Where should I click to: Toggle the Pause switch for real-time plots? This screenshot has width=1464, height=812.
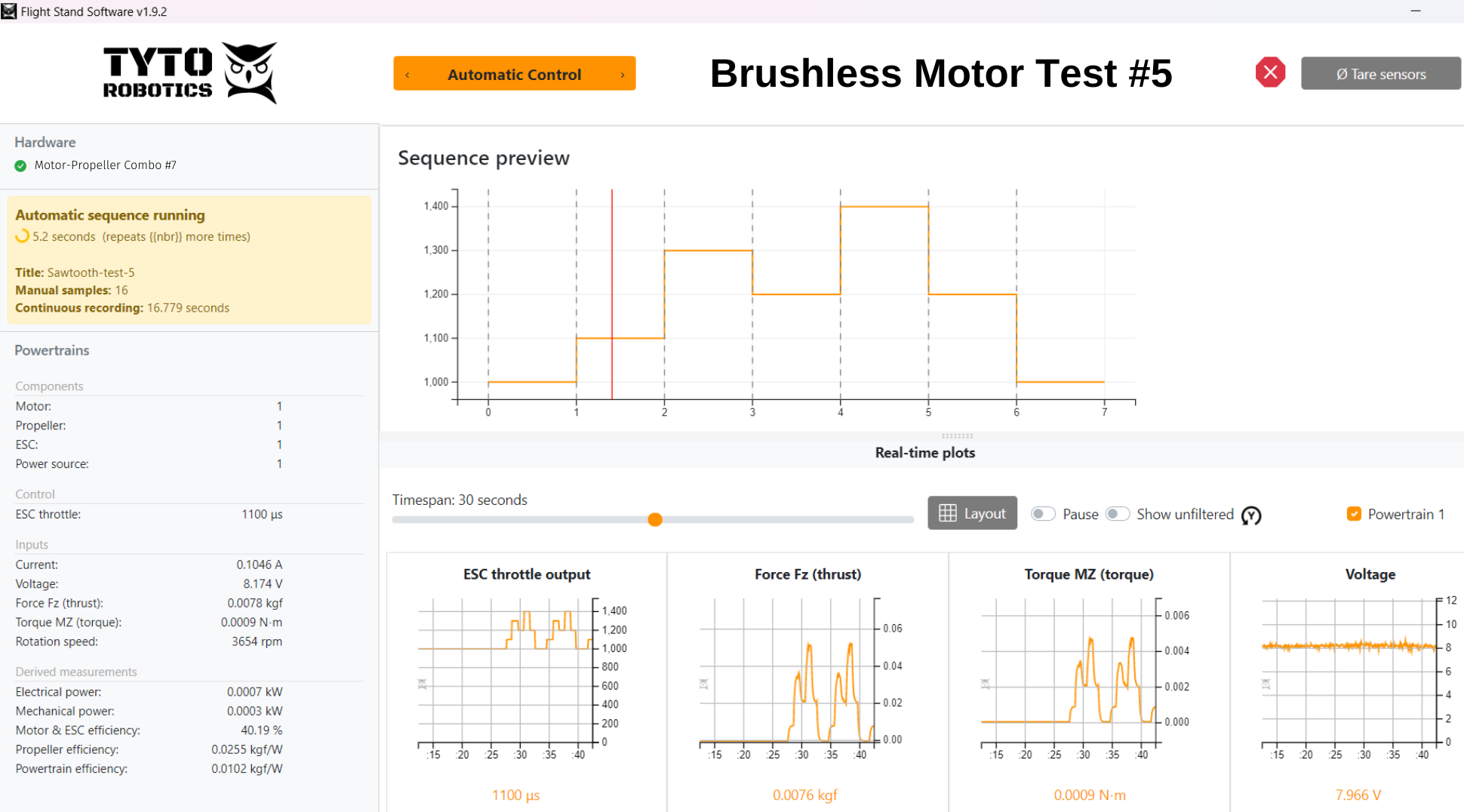(x=1043, y=514)
